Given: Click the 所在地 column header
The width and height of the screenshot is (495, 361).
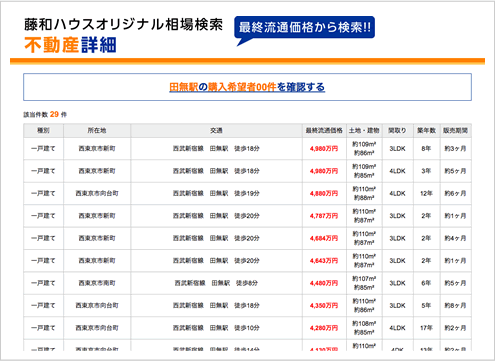Looking at the screenshot, I should point(97,131).
